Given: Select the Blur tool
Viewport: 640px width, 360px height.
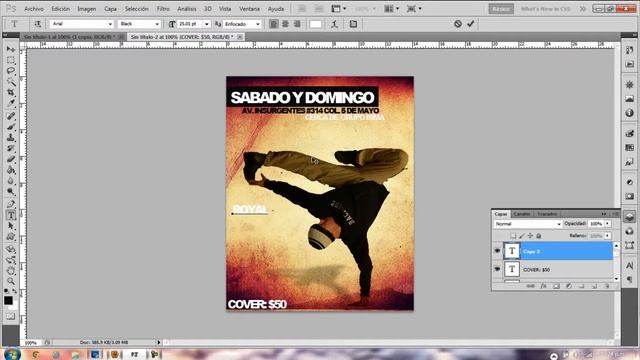Looking at the screenshot, I should [11, 181].
